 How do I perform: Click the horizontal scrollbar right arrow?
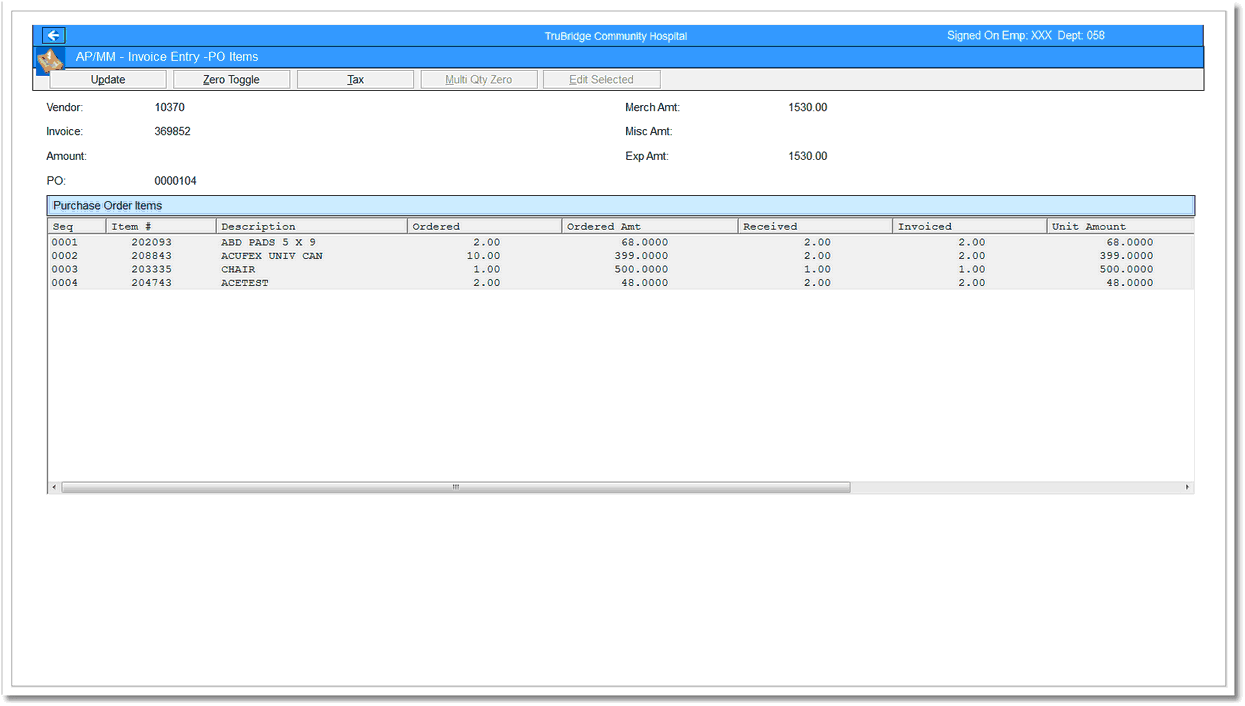[x=1188, y=487]
